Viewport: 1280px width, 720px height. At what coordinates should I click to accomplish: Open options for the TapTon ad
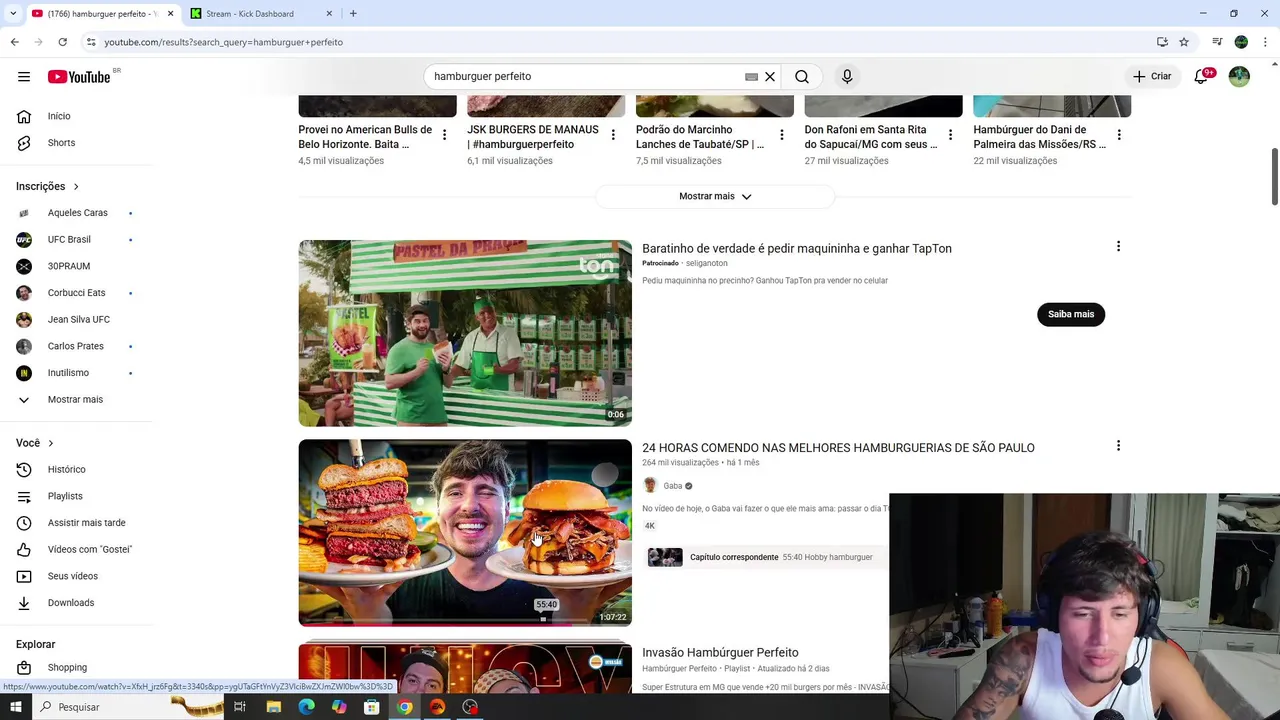(1118, 246)
